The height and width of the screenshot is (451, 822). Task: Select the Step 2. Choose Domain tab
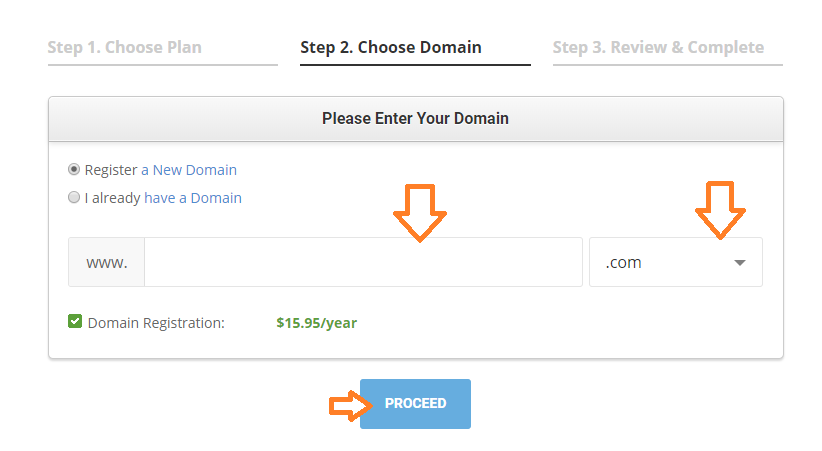[391, 47]
